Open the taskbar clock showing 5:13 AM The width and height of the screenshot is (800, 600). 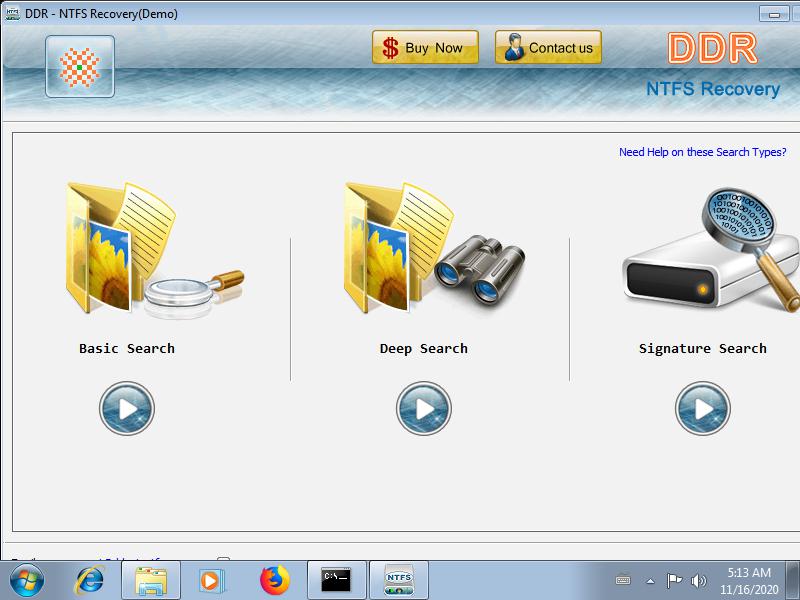(749, 581)
